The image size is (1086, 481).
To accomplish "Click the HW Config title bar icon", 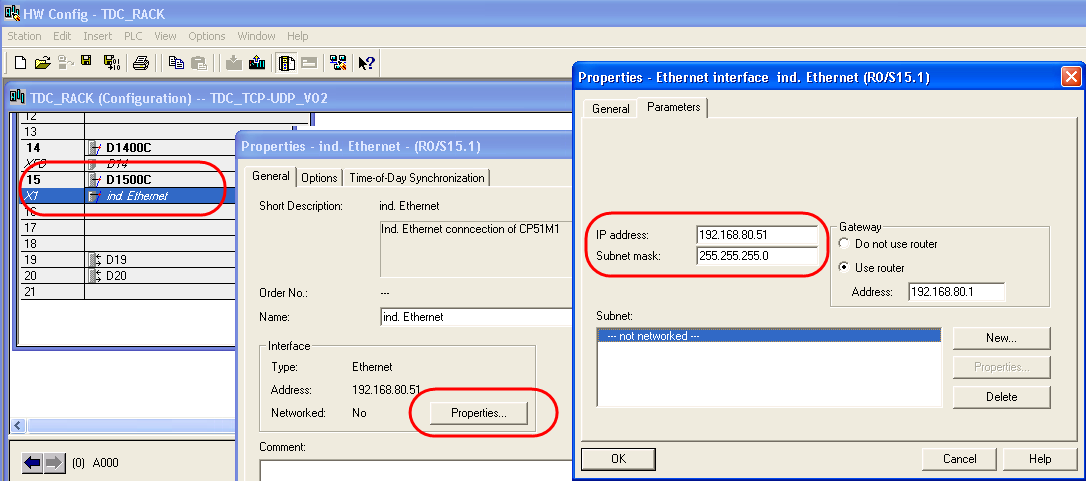I will 11,13.
